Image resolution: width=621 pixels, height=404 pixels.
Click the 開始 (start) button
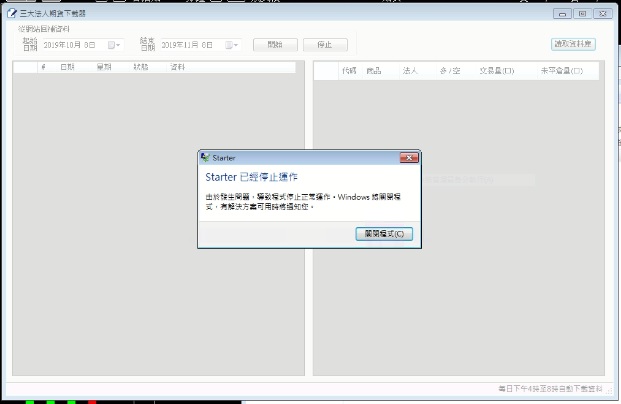275,44
